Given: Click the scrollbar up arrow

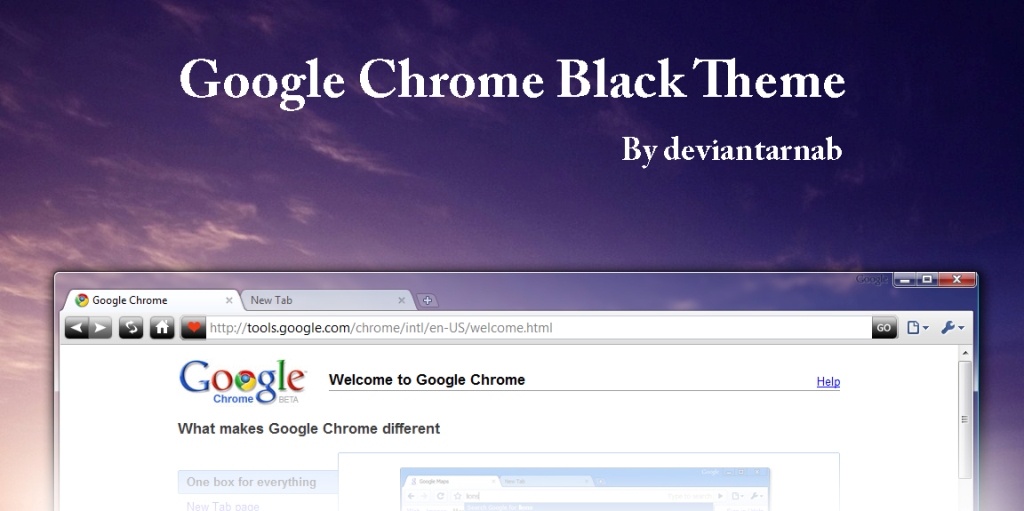Looking at the screenshot, I should click(965, 354).
